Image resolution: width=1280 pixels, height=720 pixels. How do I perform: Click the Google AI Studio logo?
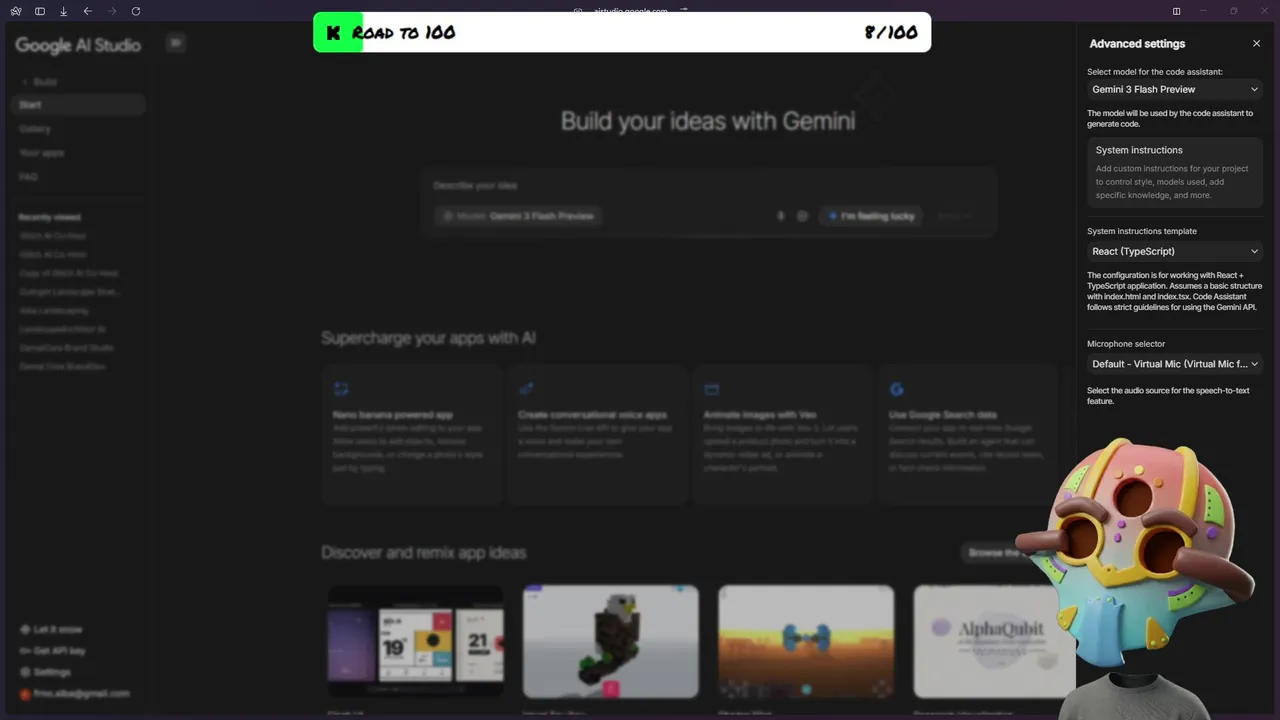(78, 45)
